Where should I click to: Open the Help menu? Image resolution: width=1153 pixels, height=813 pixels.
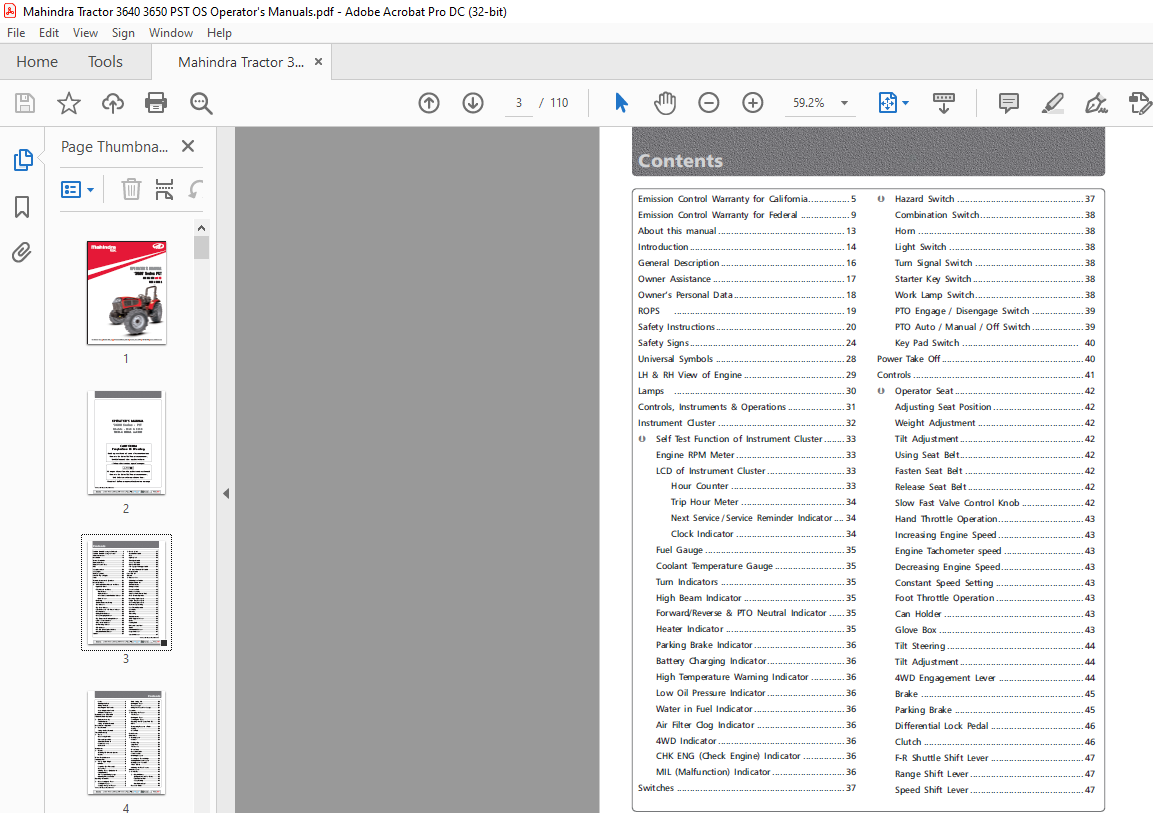[219, 32]
